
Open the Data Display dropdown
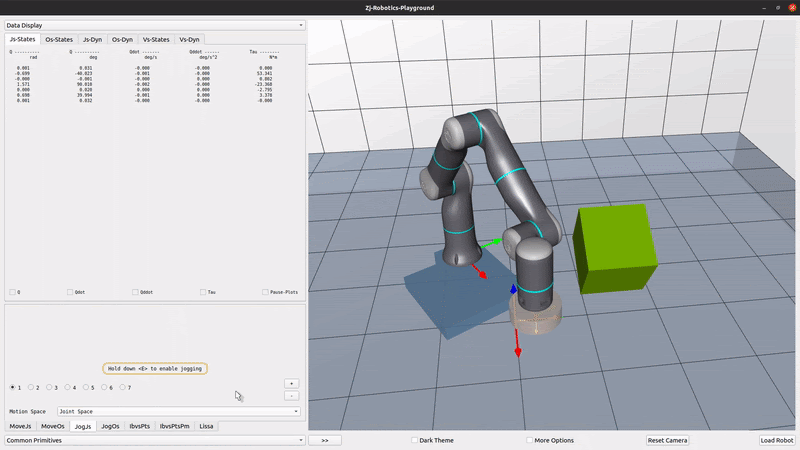[154, 25]
